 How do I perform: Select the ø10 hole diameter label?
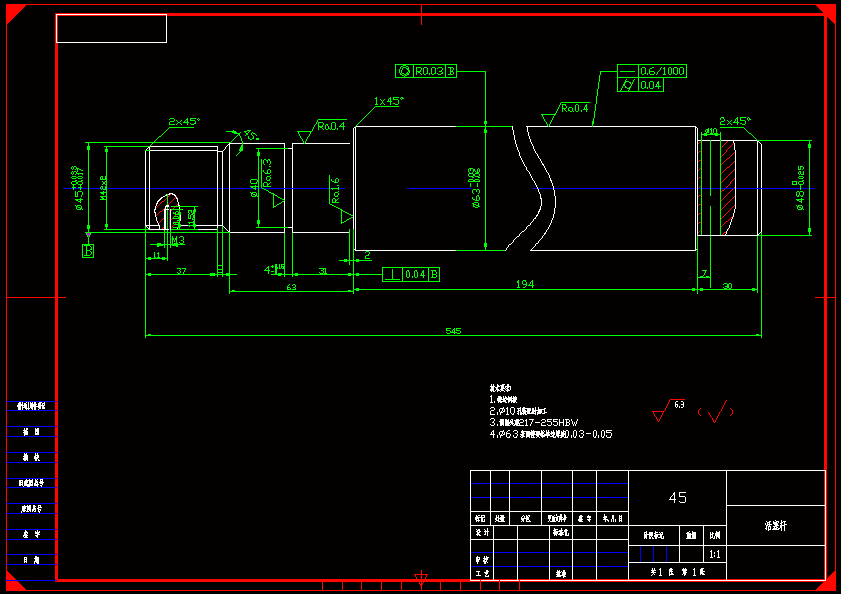click(711, 131)
